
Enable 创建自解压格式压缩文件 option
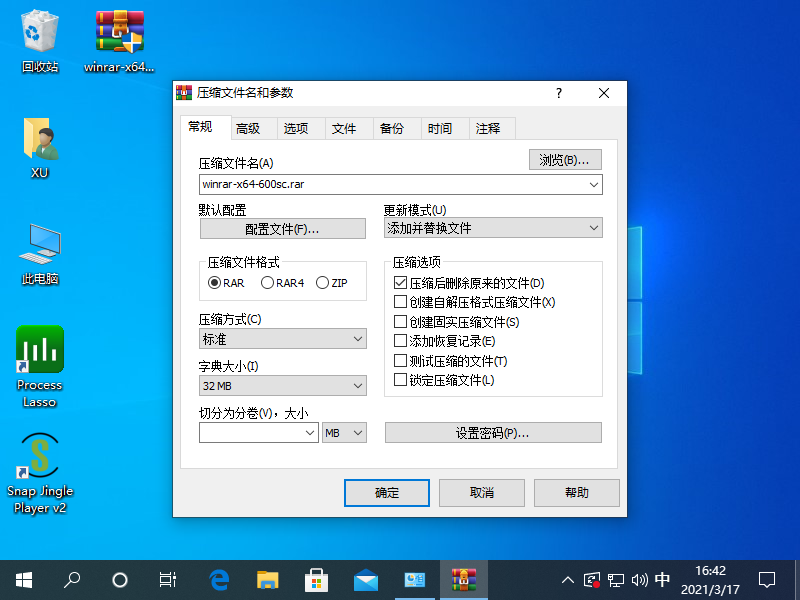[x=395, y=302]
